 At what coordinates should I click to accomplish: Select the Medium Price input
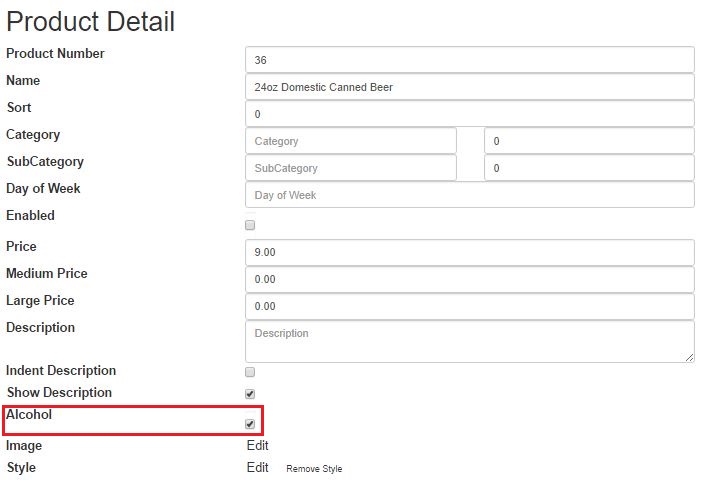tap(470, 279)
